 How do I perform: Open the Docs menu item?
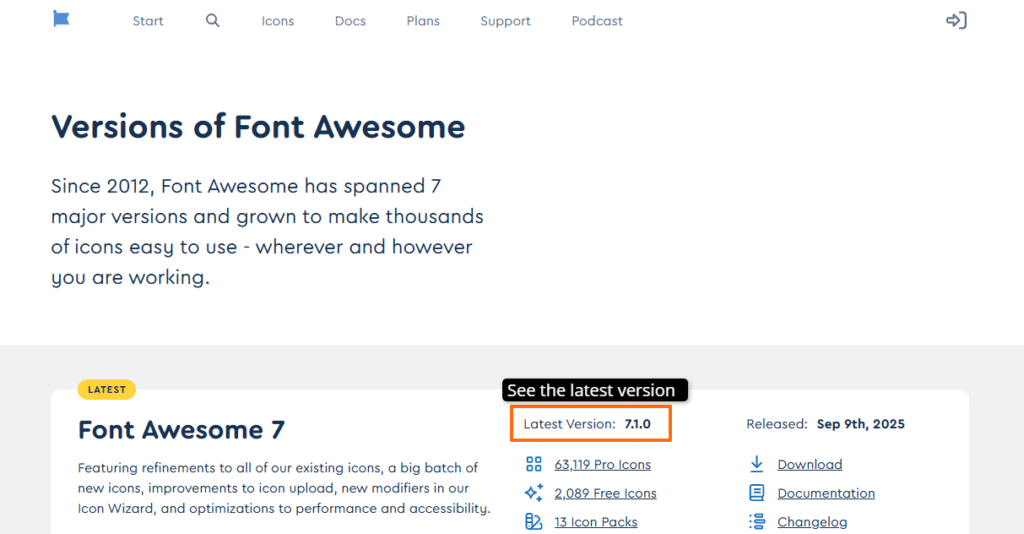[350, 21]
